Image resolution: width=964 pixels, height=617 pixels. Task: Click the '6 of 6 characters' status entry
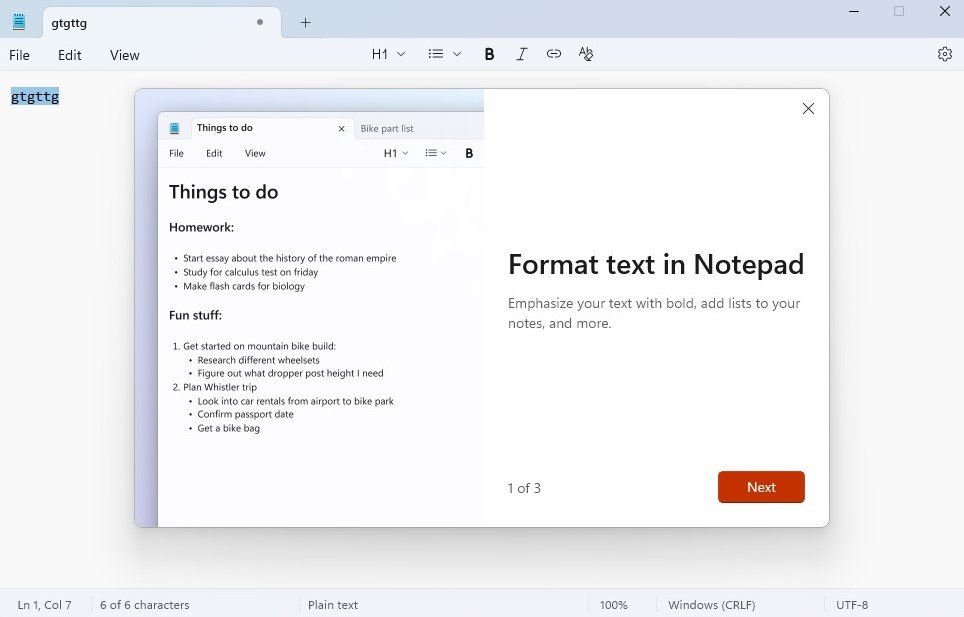click(x=144, y=605)
